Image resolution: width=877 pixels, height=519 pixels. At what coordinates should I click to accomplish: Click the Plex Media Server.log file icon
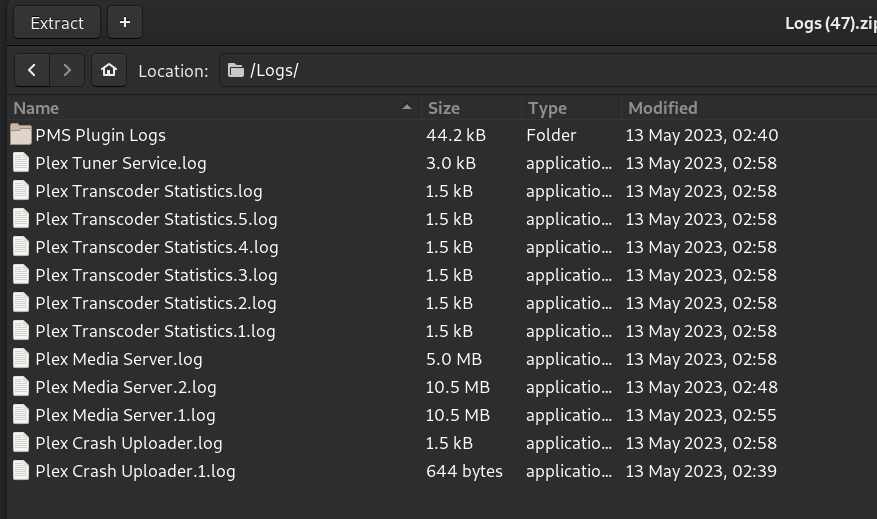click(21, 359)
